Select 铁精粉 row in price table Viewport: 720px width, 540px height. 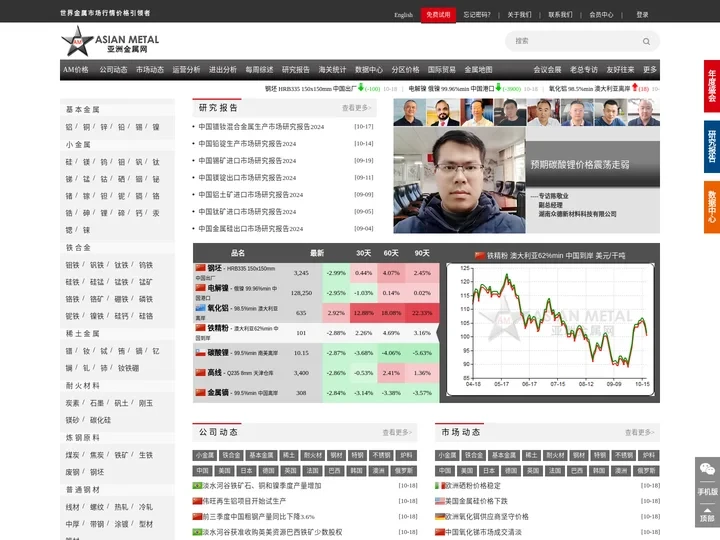(x=316, y=332)
